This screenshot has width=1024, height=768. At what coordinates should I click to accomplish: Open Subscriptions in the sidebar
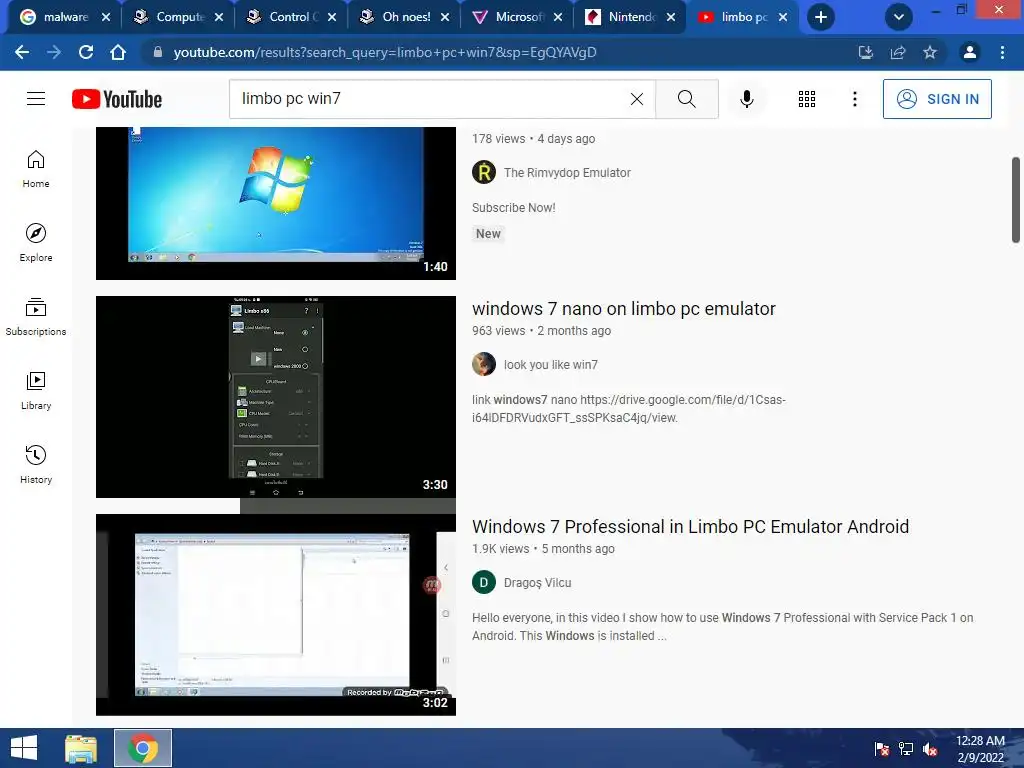coord(36,317)
